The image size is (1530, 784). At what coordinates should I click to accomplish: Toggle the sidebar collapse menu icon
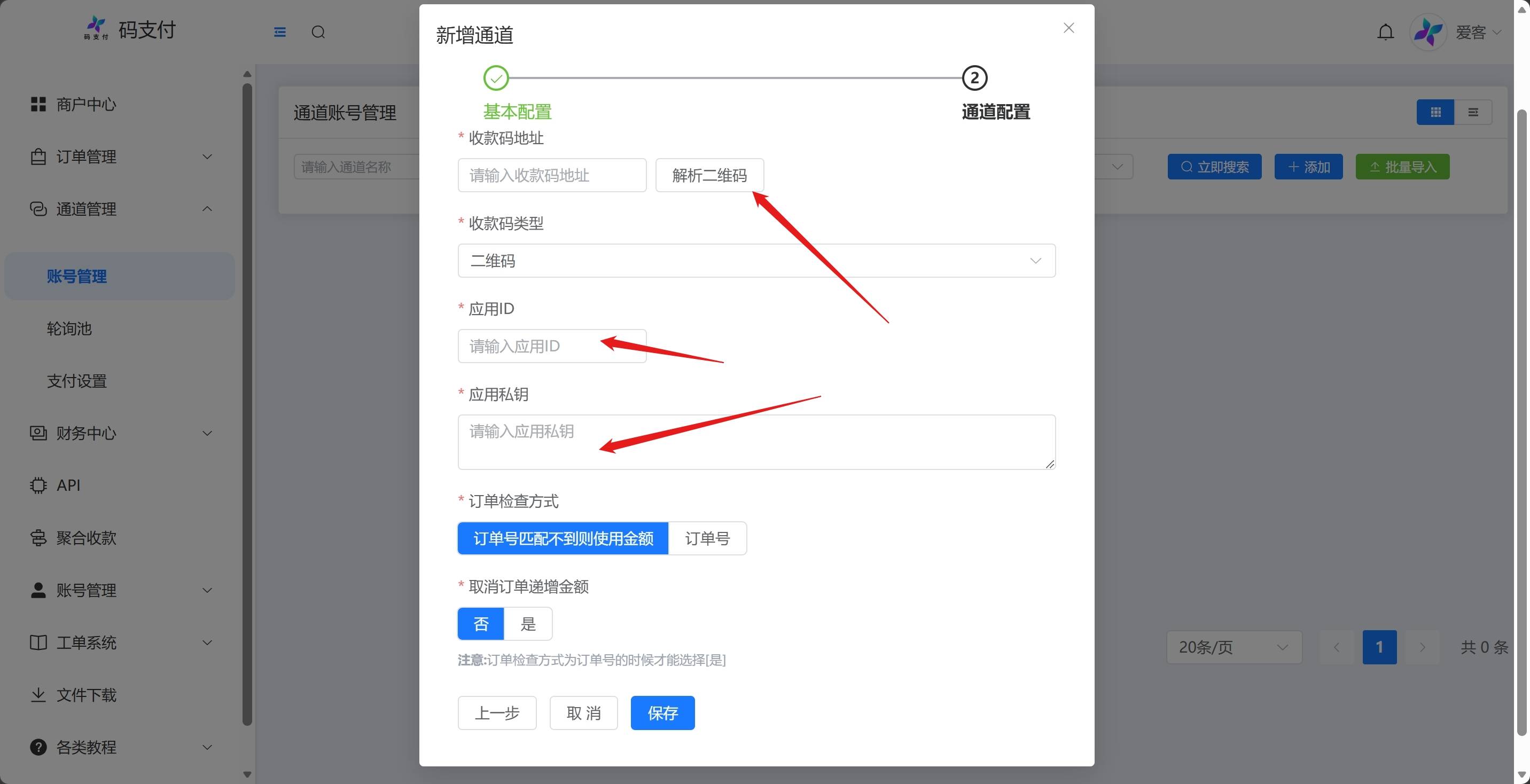pos(280,32)
